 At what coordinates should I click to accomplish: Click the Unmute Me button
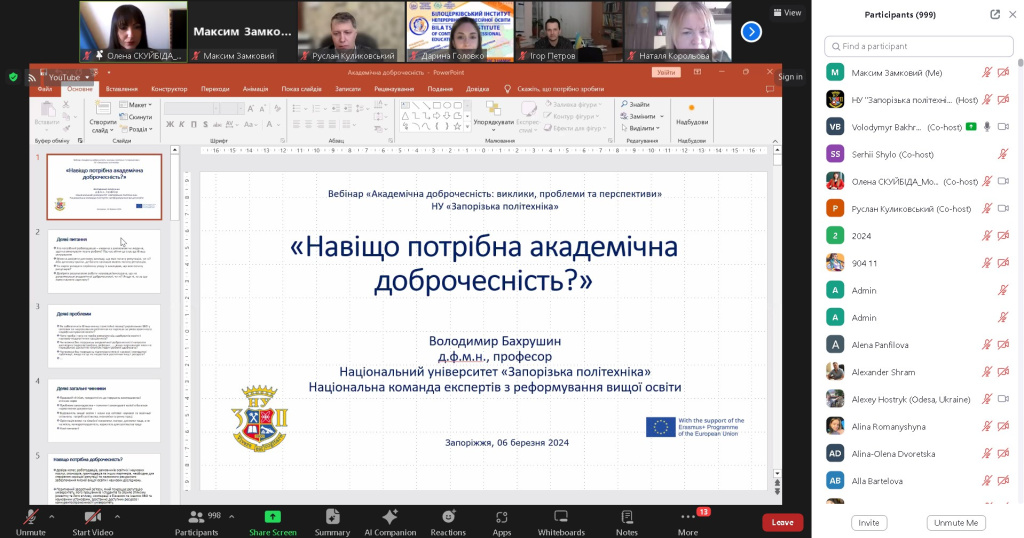956,523
